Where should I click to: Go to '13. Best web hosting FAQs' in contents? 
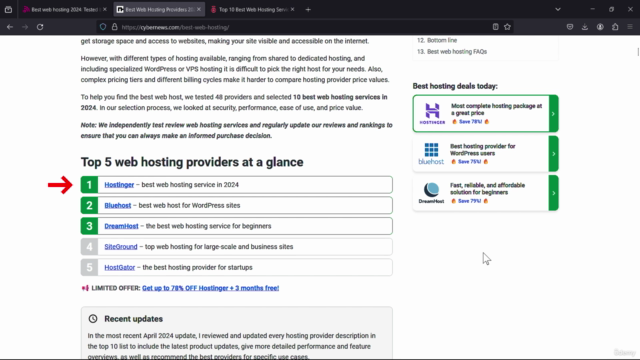coord(452,52)
